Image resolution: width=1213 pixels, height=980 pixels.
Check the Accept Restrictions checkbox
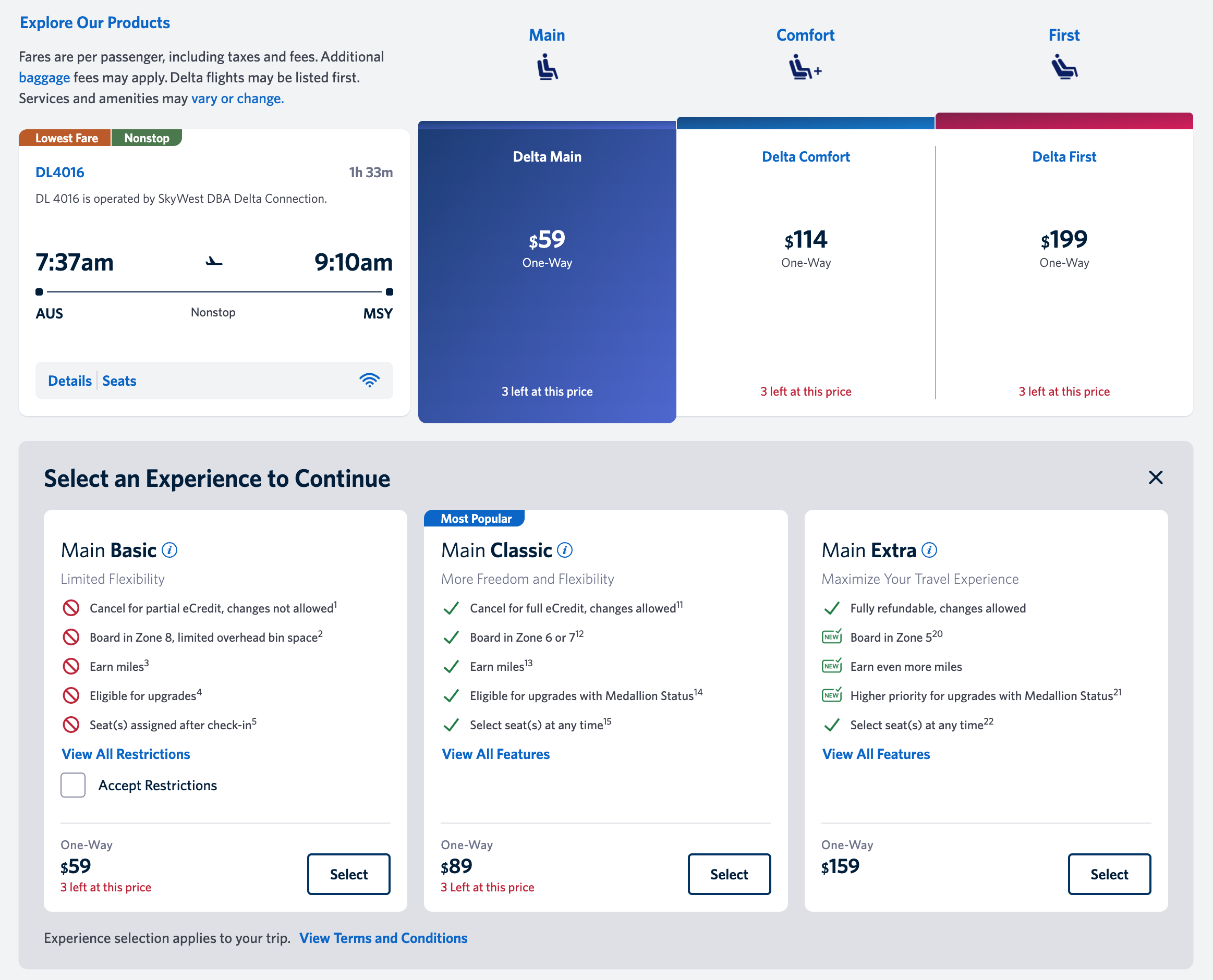coord(73,785)
